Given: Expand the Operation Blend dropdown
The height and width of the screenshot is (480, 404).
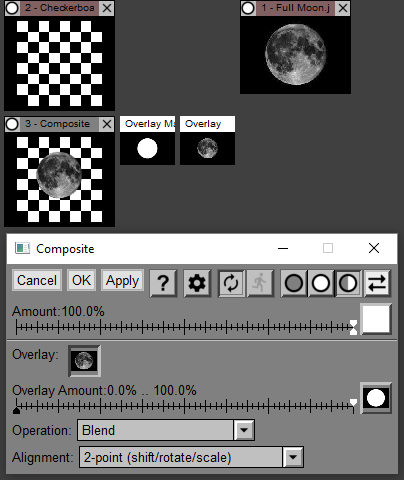Looking at the screenshot, I should click(244, 430).
